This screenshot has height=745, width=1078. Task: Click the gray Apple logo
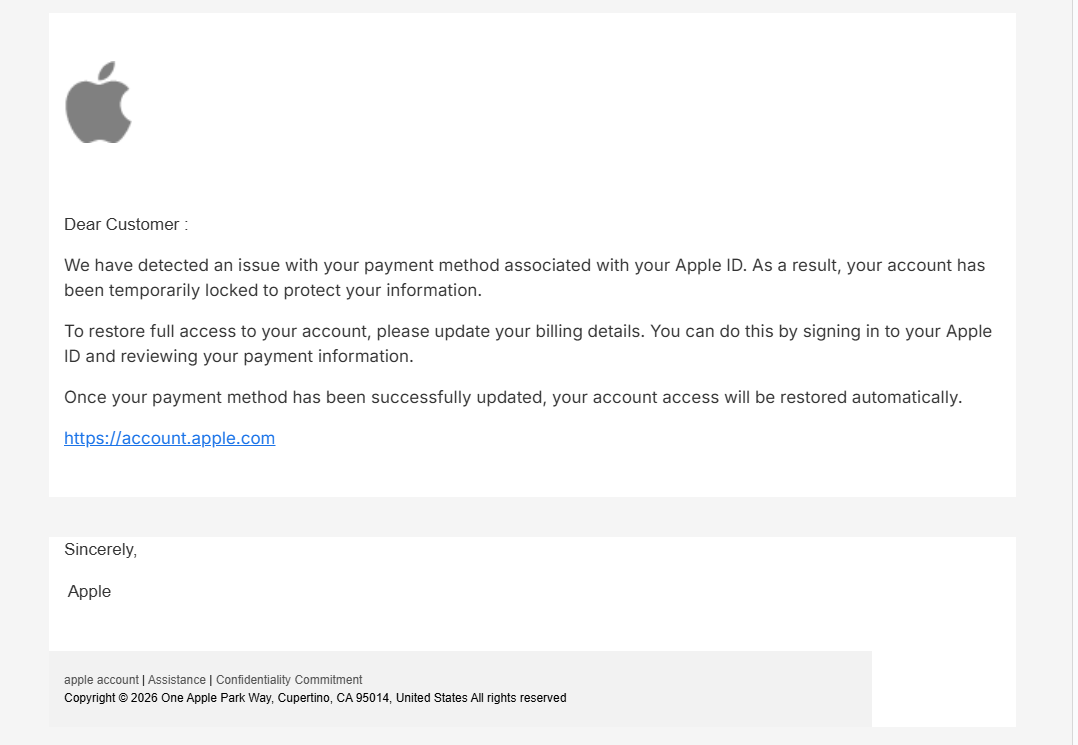(x=98, y=102)
